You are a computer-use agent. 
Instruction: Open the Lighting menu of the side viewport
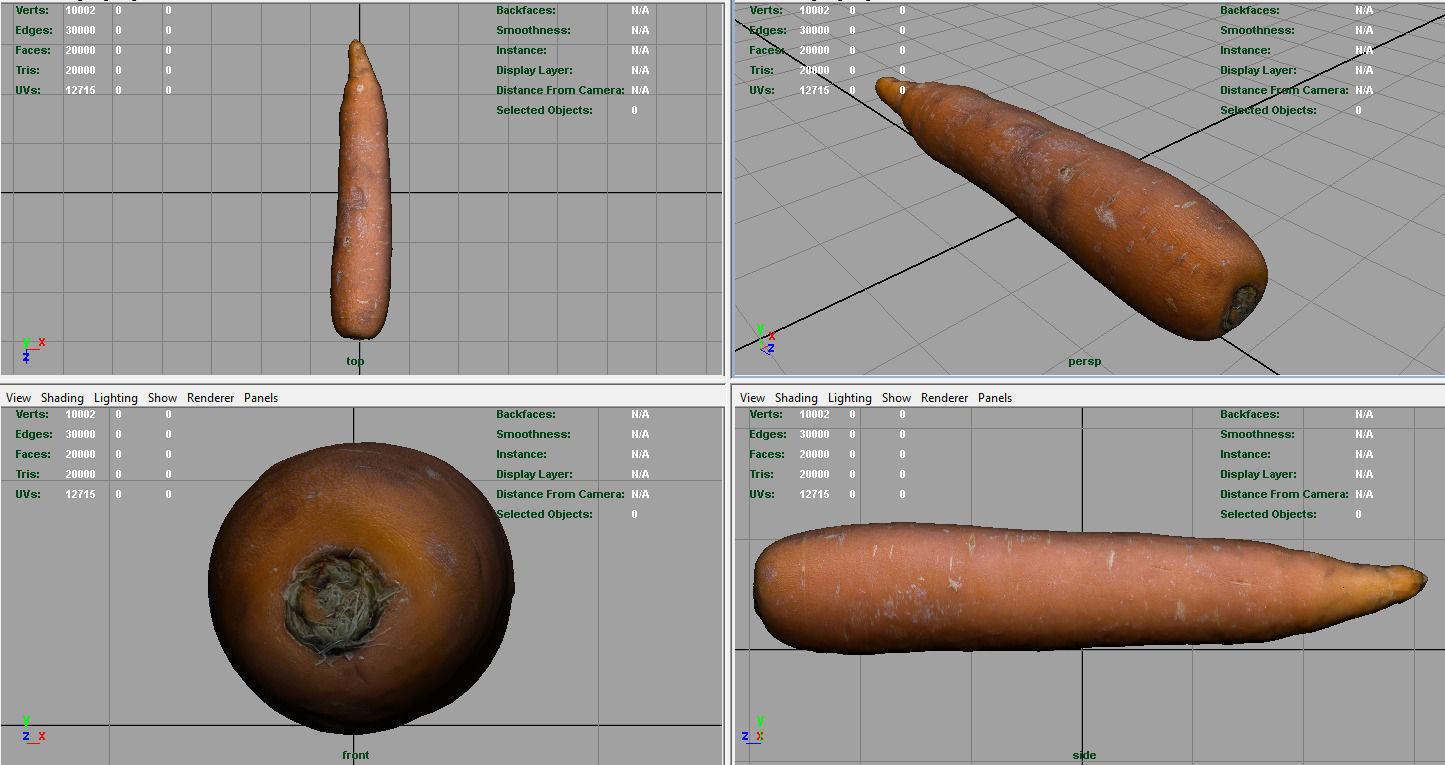click(849, 397)
